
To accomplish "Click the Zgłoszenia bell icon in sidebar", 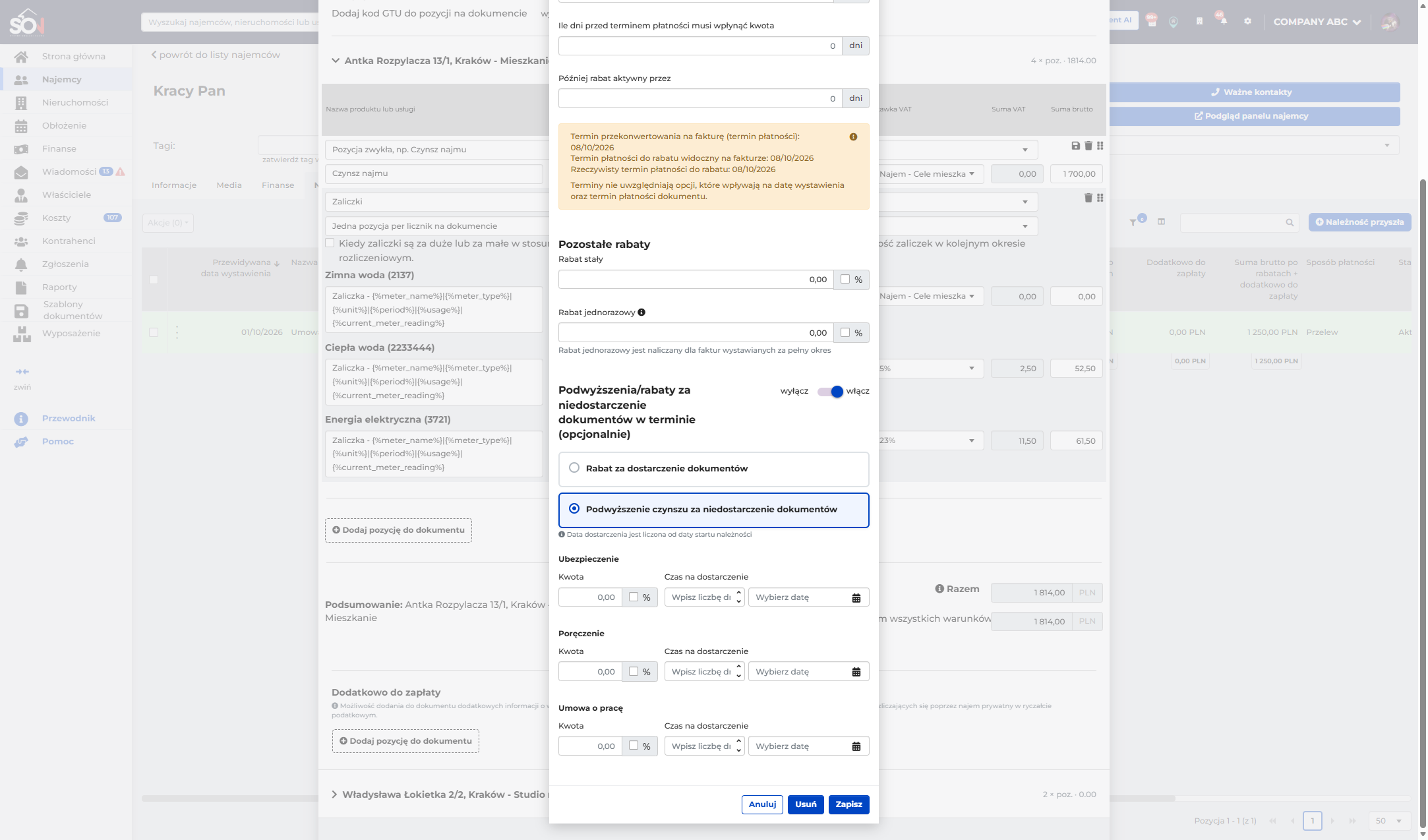I will [x=21, y=264].
